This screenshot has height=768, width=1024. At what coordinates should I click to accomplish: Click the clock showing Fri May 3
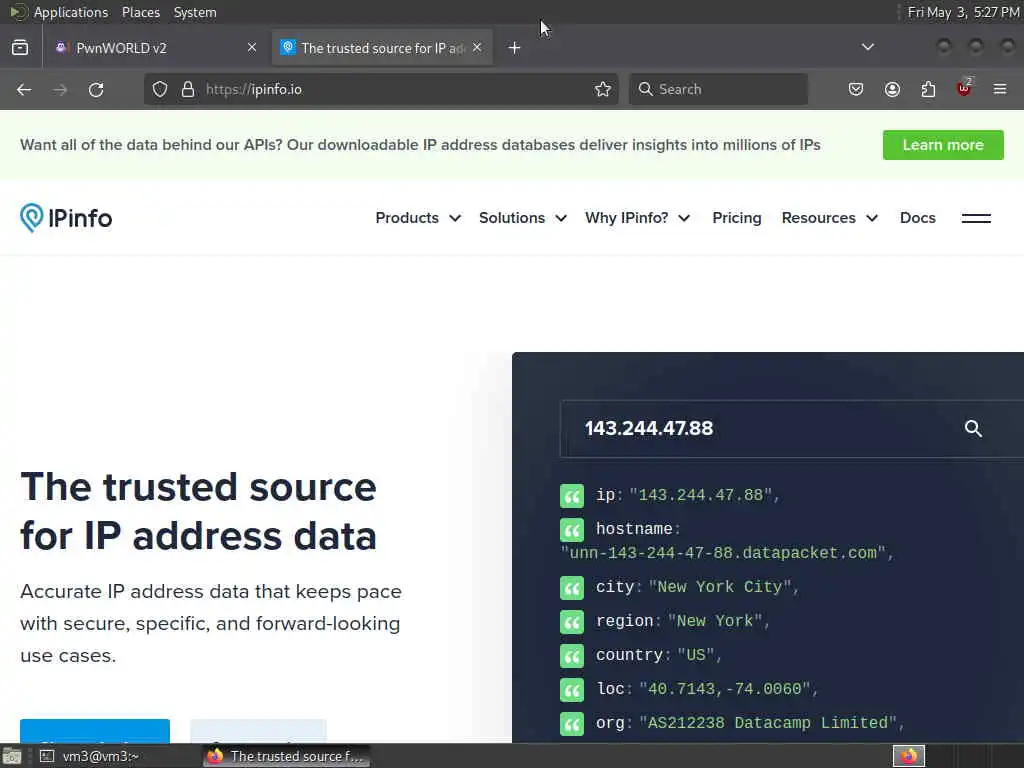point(963,12)
